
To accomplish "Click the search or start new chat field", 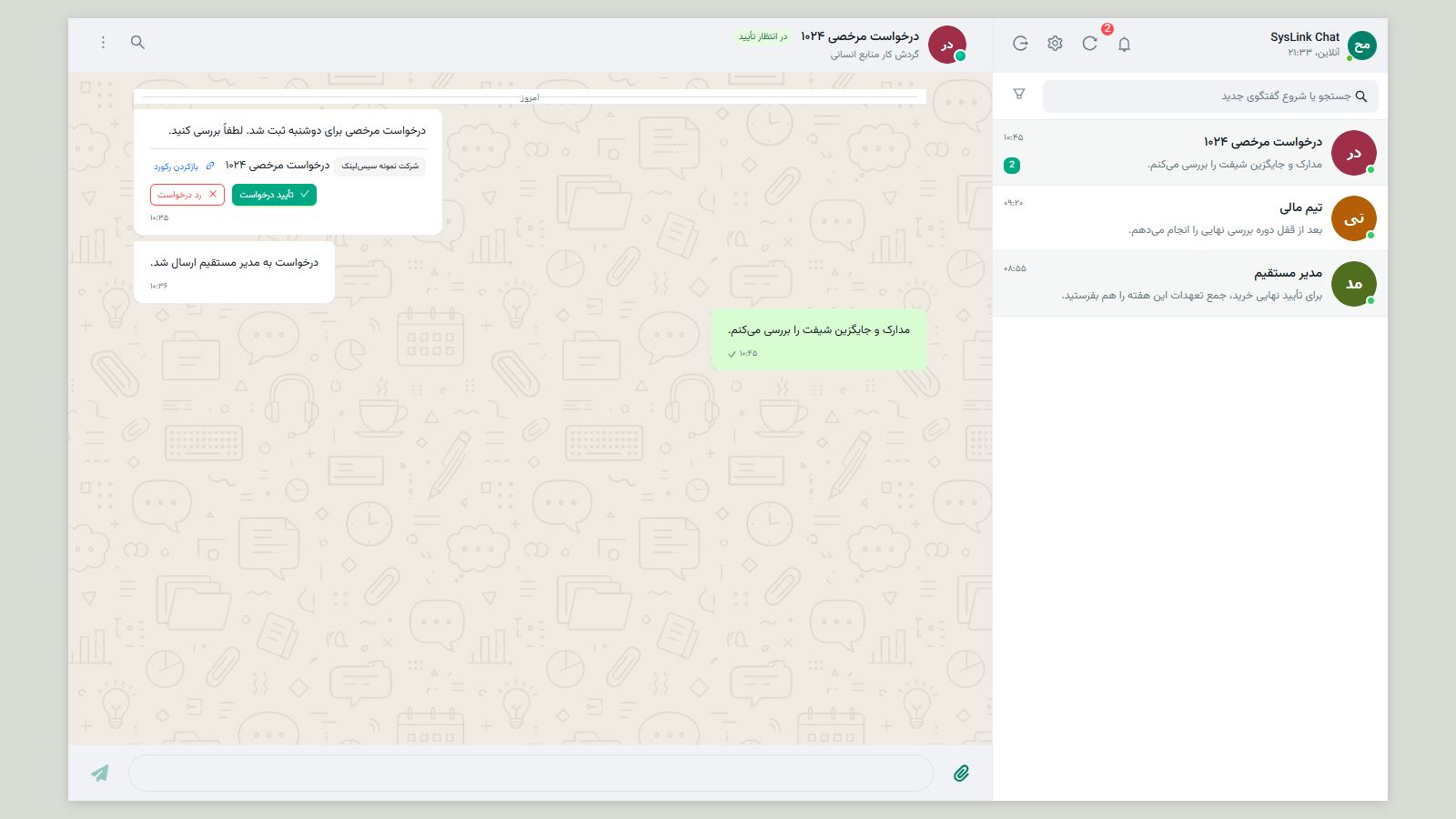I will (x=1210, y=96).
